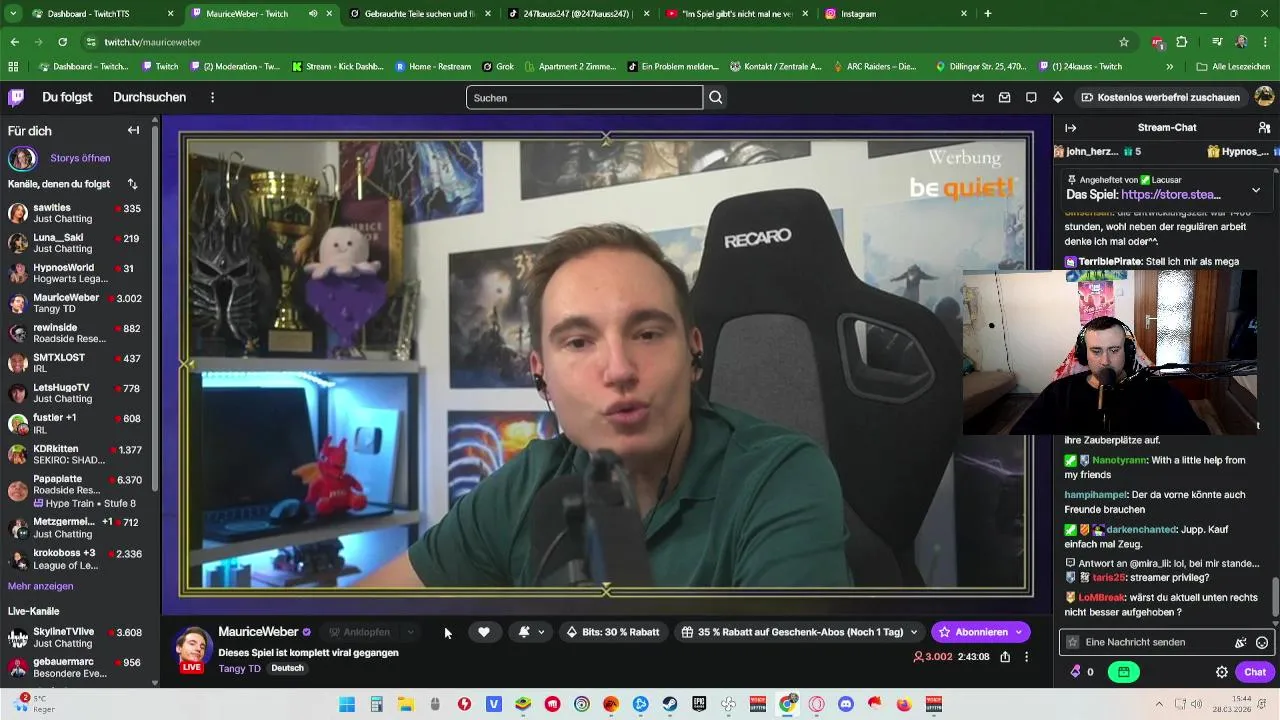
Task: Mute the MauriceWeber tab audio
Action: 313,14
